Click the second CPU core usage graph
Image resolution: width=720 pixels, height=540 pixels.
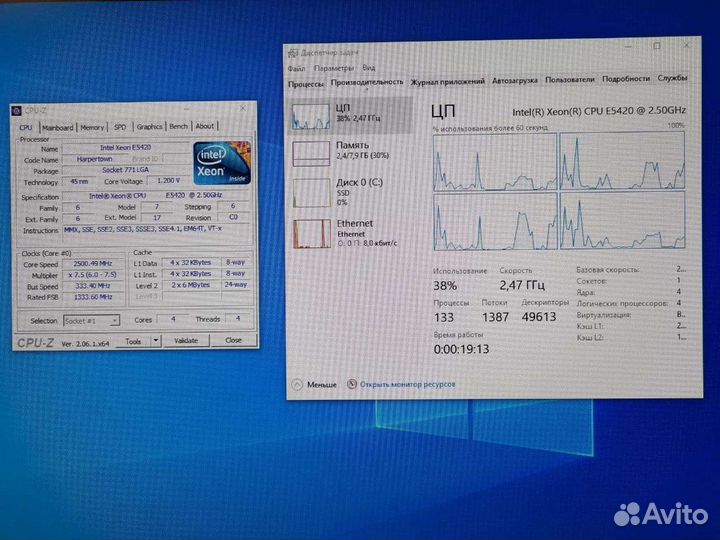tap(622, 160)
